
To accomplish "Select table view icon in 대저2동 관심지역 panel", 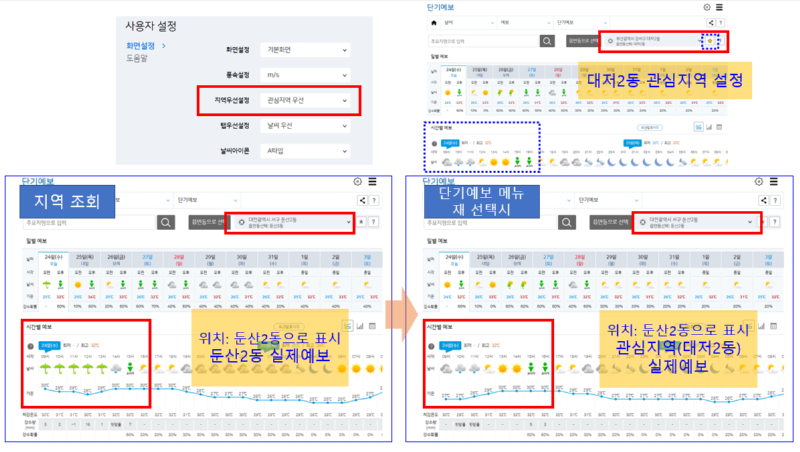I will (x=719, y=127).
